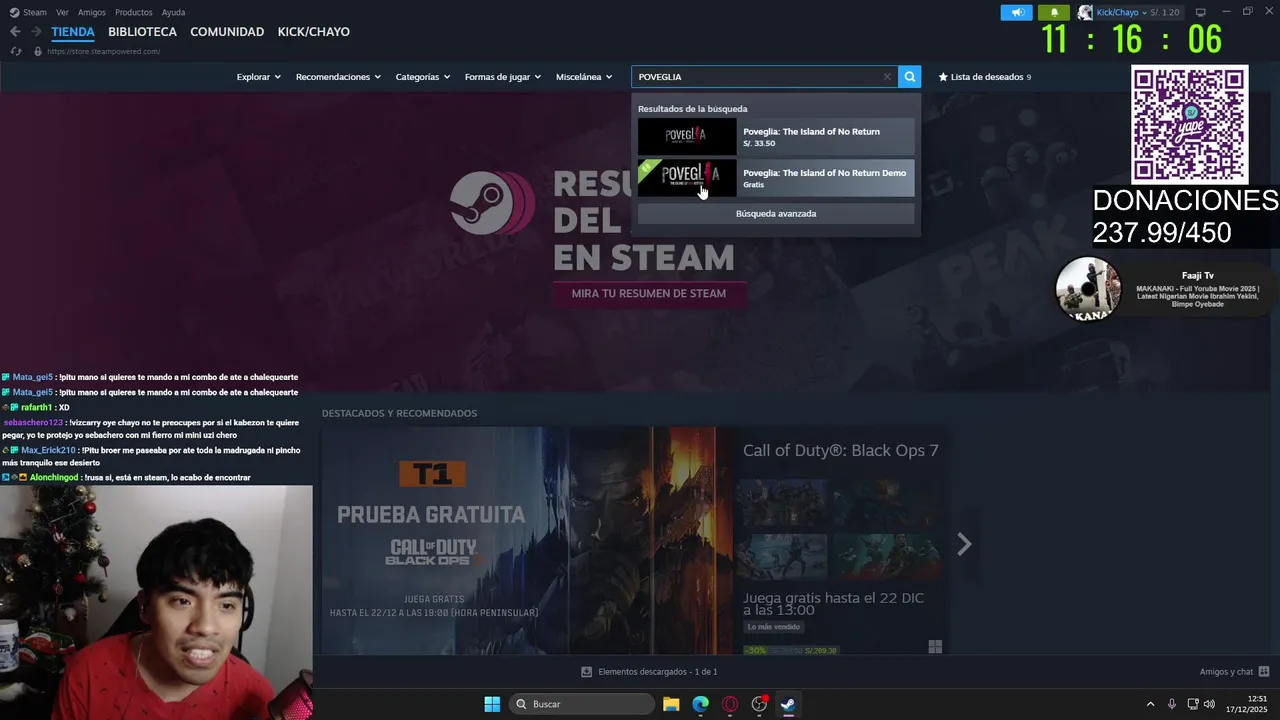The width and height of the screenshot is (1280, 720).
Task: Click the Steam forward navigation arrow
Action: coord(36,32)
